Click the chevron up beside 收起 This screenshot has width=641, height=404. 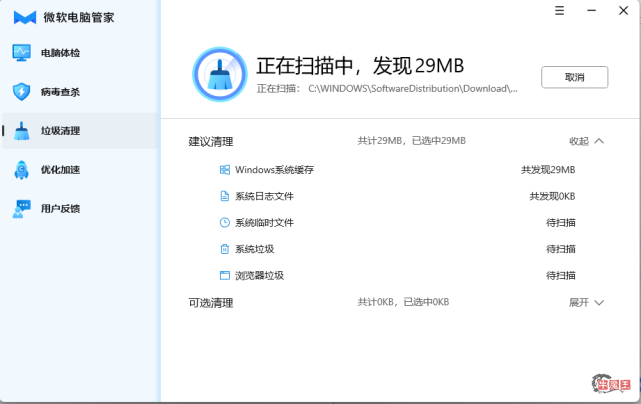pyautogui.click(x=599, y=141)
